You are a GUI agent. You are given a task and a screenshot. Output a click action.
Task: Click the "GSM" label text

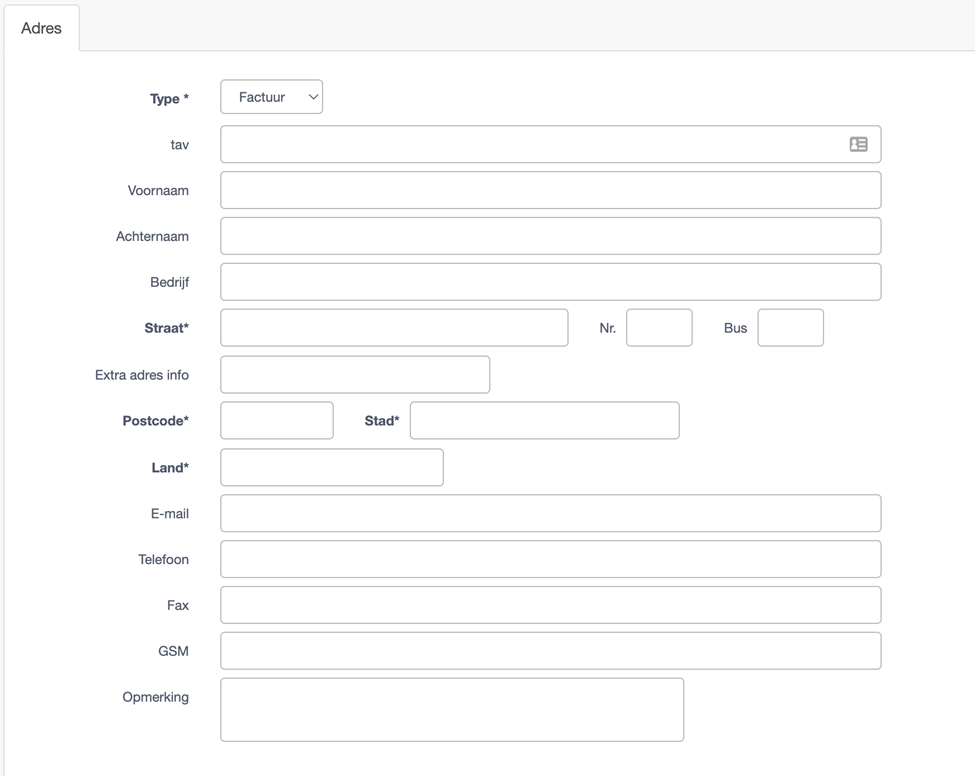173,651
